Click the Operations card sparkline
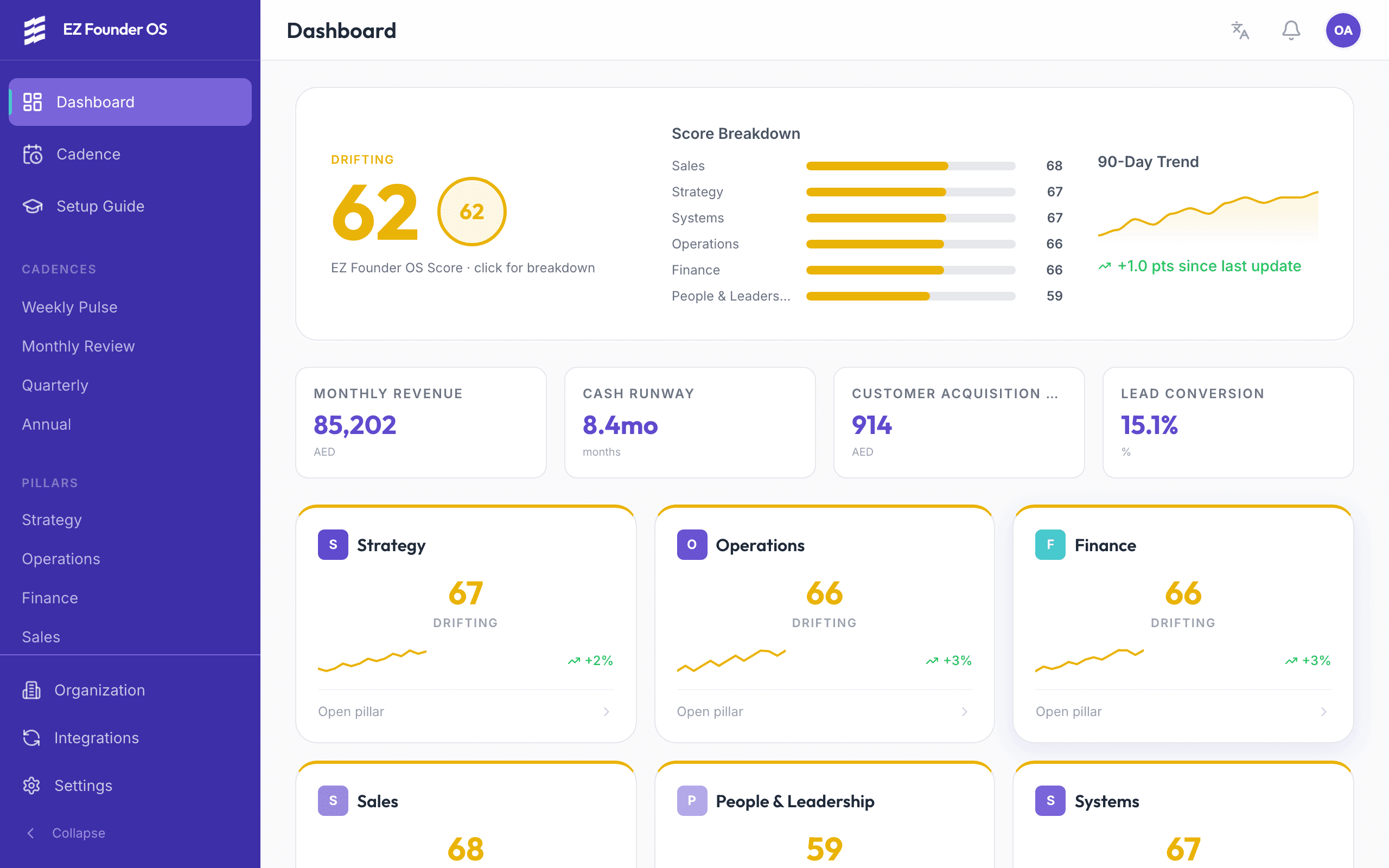This screenshot has width=1389, height=868. point(731,660)
